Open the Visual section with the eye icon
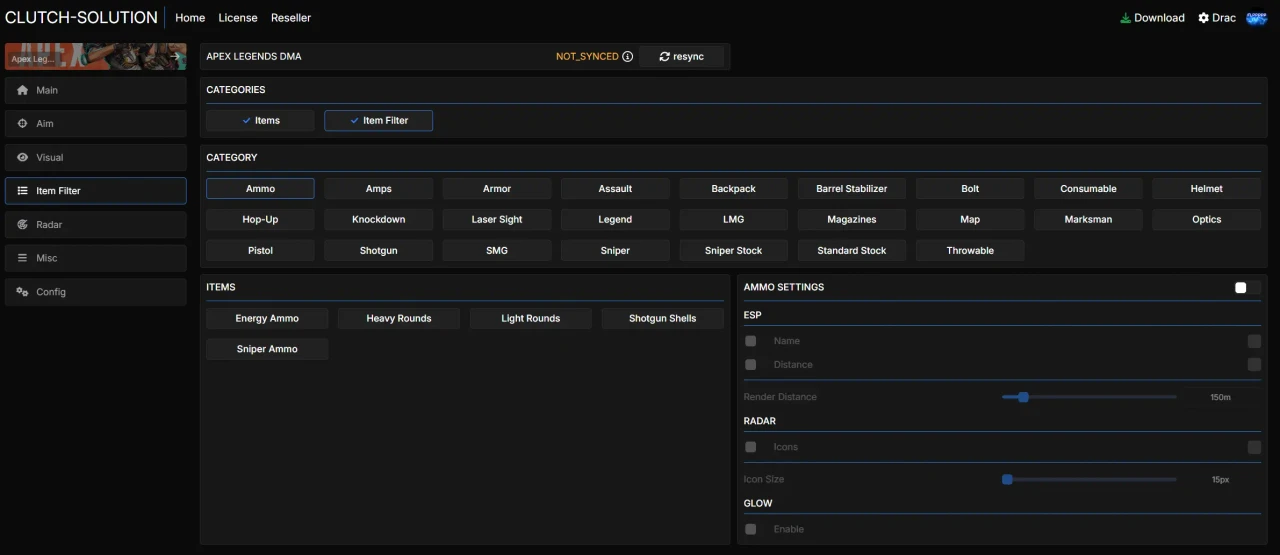 click(x=95, y=157)
